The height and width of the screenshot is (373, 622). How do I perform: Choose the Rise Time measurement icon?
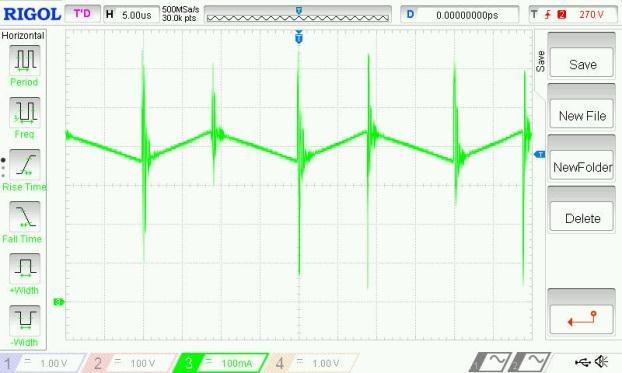point(25,164)
